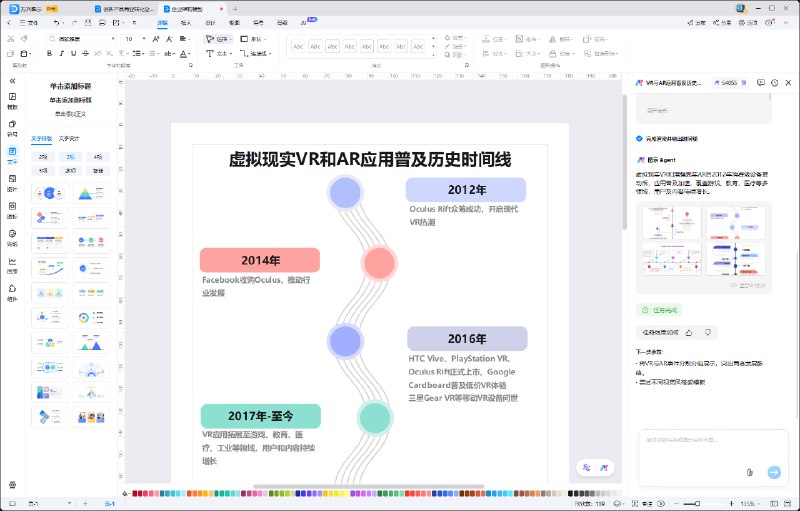Screen dimensions: 800x511
Task: Open the Fill (填充) dropdown
Action: click(x=454, y=38)
